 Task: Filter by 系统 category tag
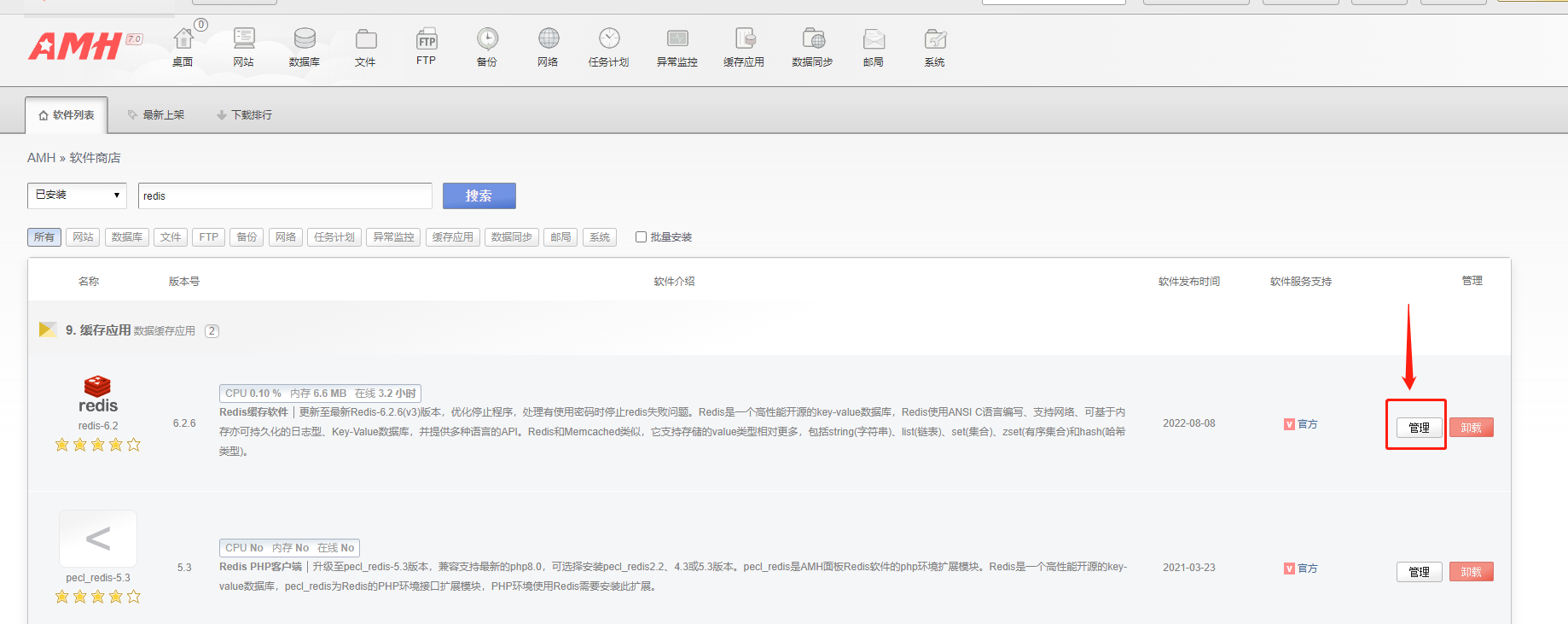pos(600,237)
